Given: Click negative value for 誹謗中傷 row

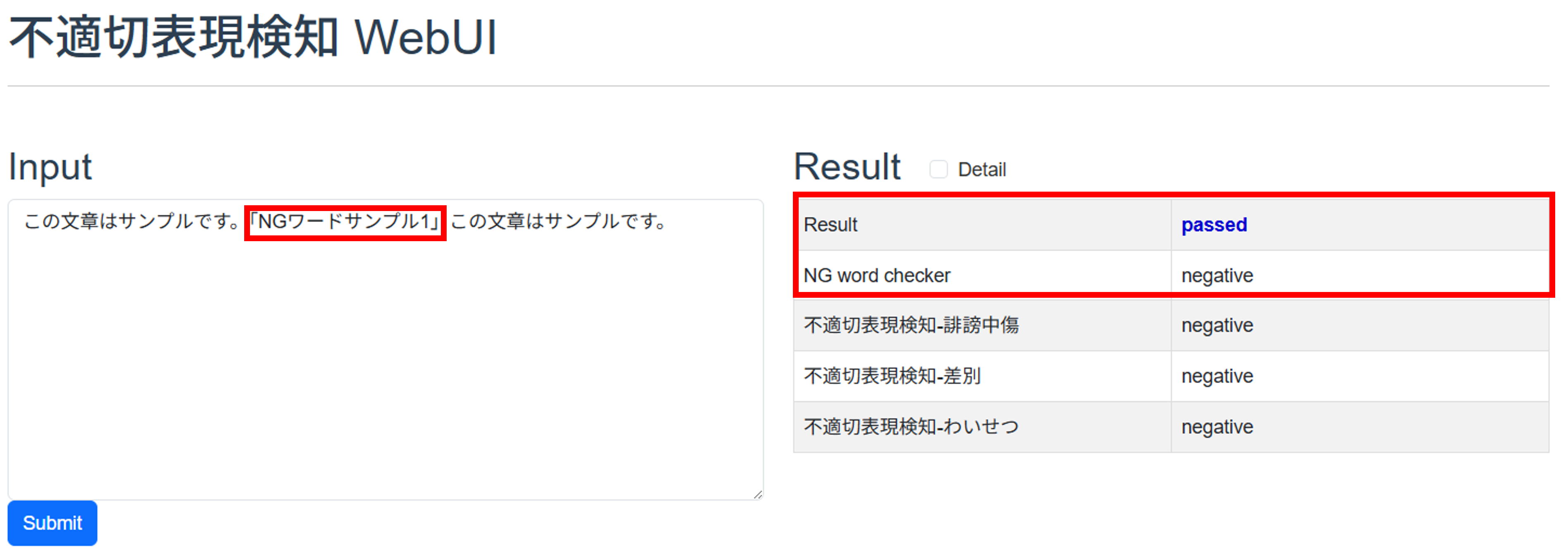Looking at the screenshot, I should [1217, 326].
